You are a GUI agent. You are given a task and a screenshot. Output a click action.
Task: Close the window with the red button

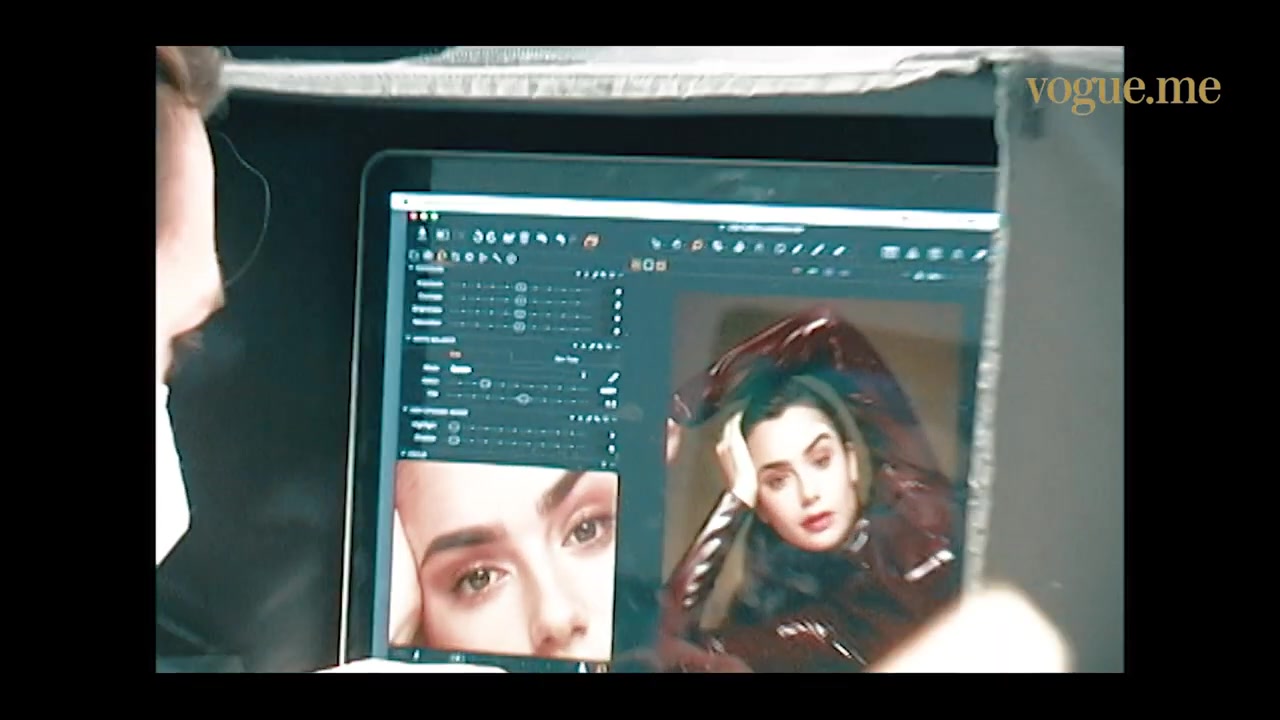click(413, 216)
